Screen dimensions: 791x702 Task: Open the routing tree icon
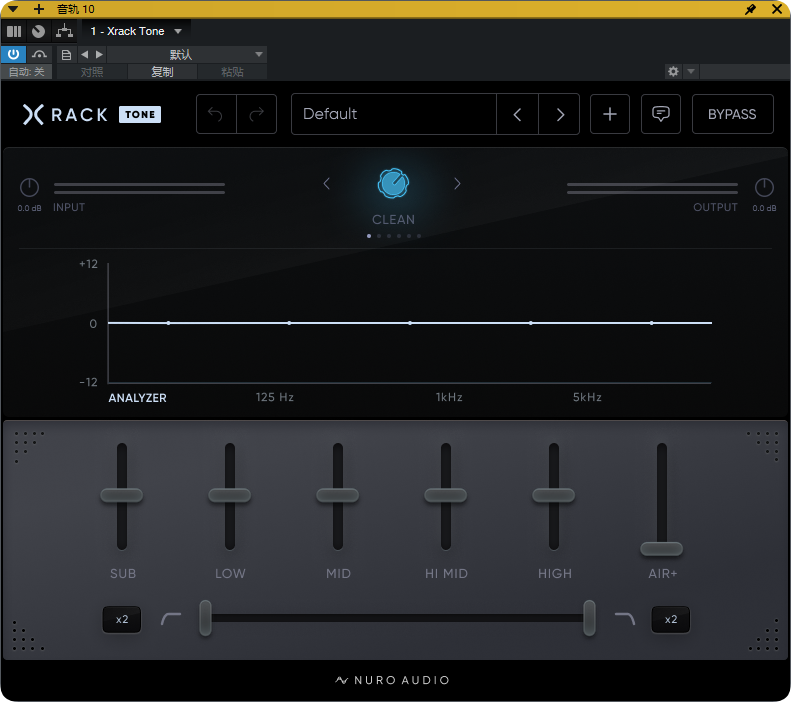pyautogui.click(x=64, y=31)
